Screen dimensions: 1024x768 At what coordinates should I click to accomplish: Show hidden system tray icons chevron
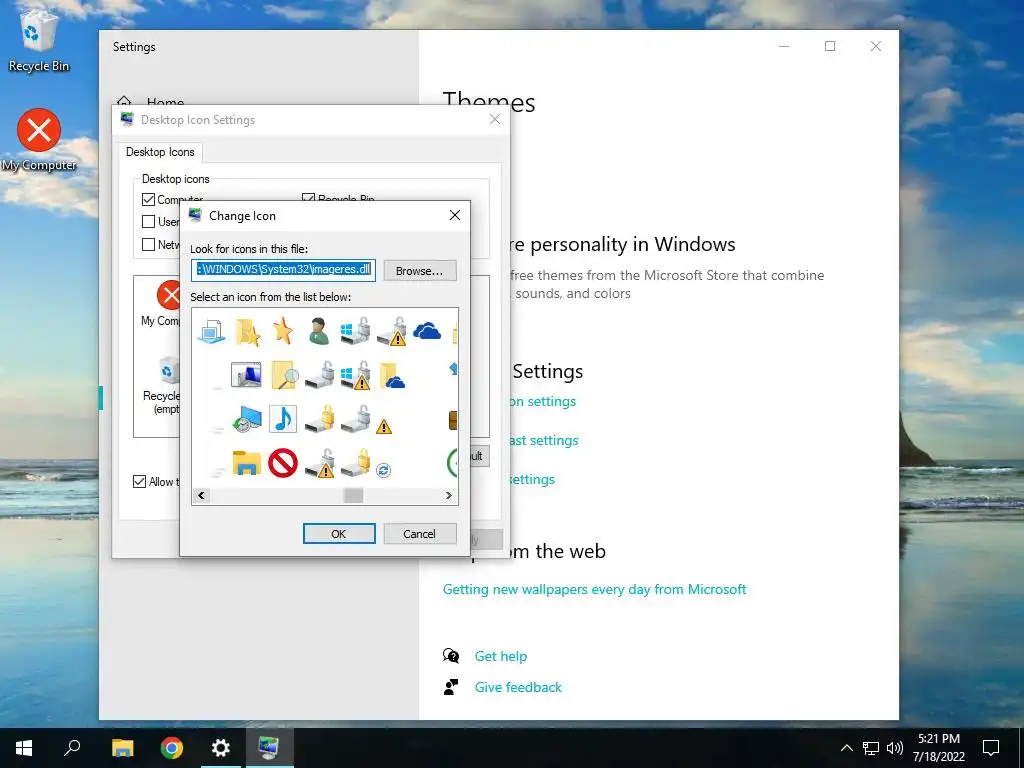coord(846,748)
